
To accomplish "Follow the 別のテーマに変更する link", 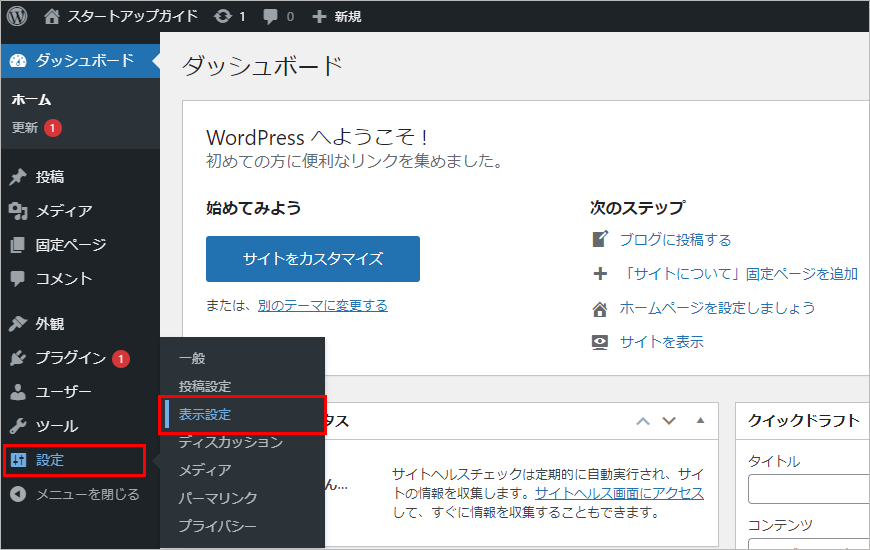I will 323,306.
